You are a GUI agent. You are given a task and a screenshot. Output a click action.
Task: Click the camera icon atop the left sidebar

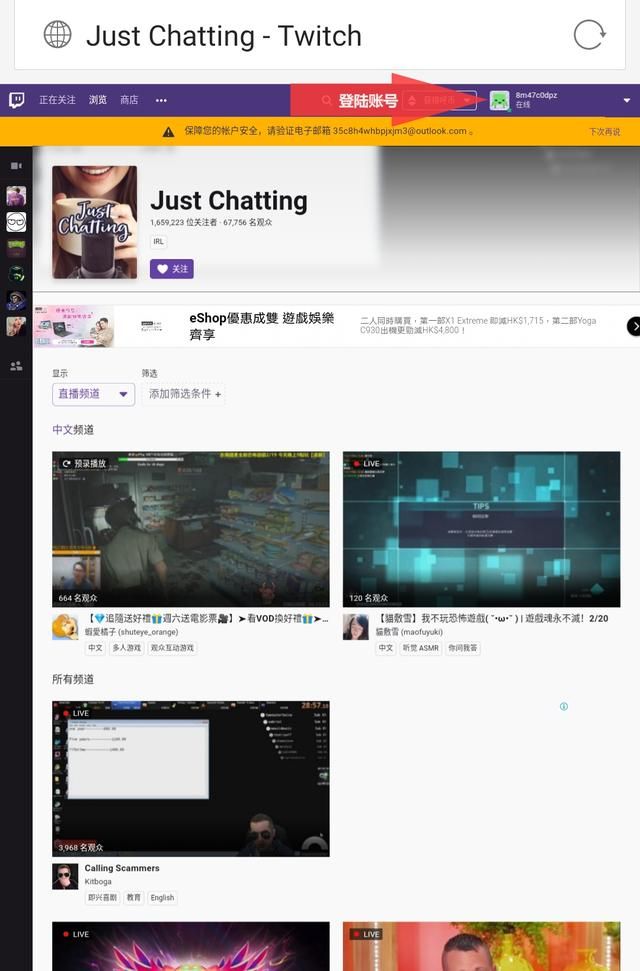pyautogui.click(x=16, y=166)
